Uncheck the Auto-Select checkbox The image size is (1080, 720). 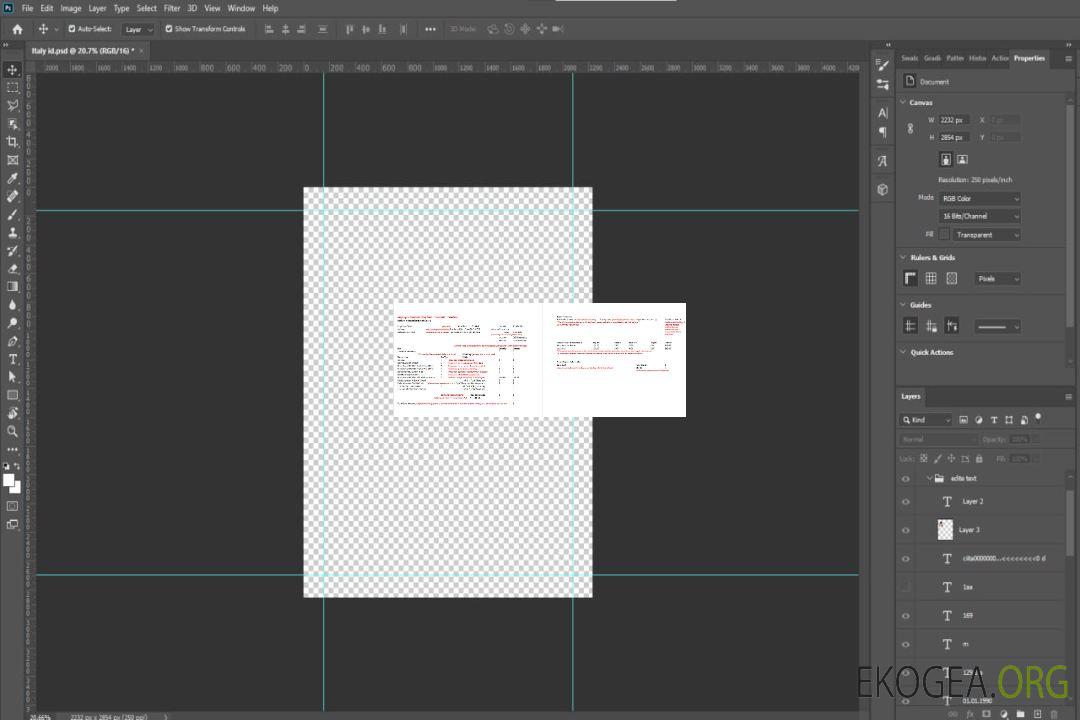click(72, 29)
